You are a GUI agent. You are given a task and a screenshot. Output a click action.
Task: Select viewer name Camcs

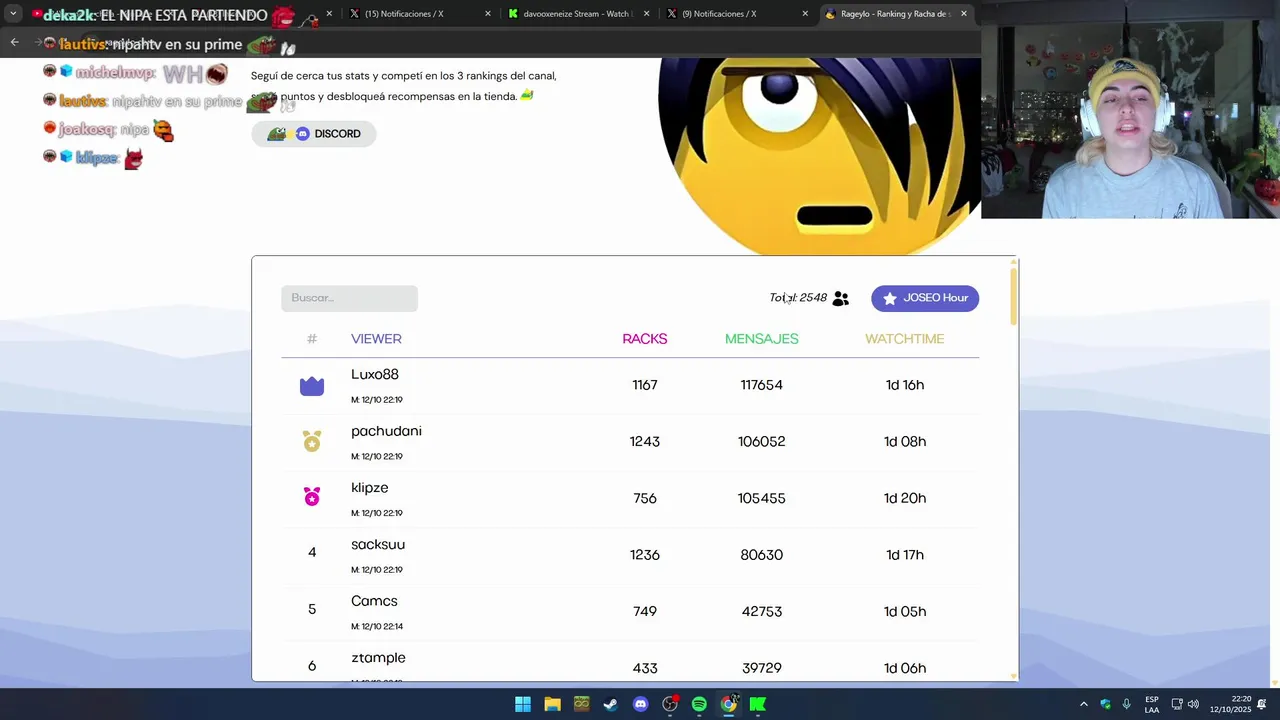(374, 601)
